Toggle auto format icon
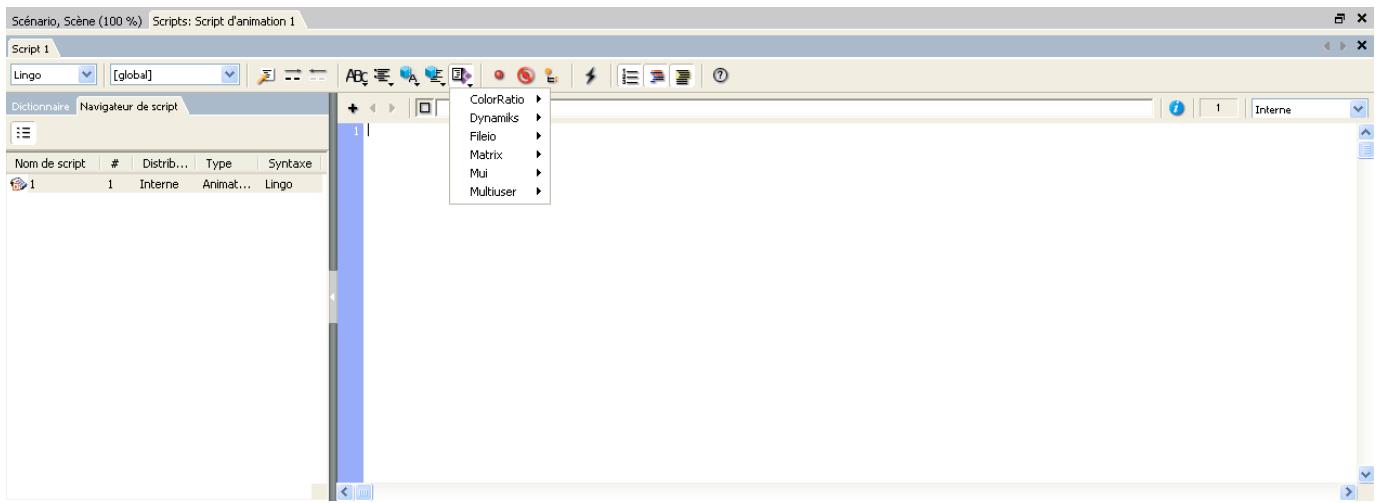 tap(683, 75)
